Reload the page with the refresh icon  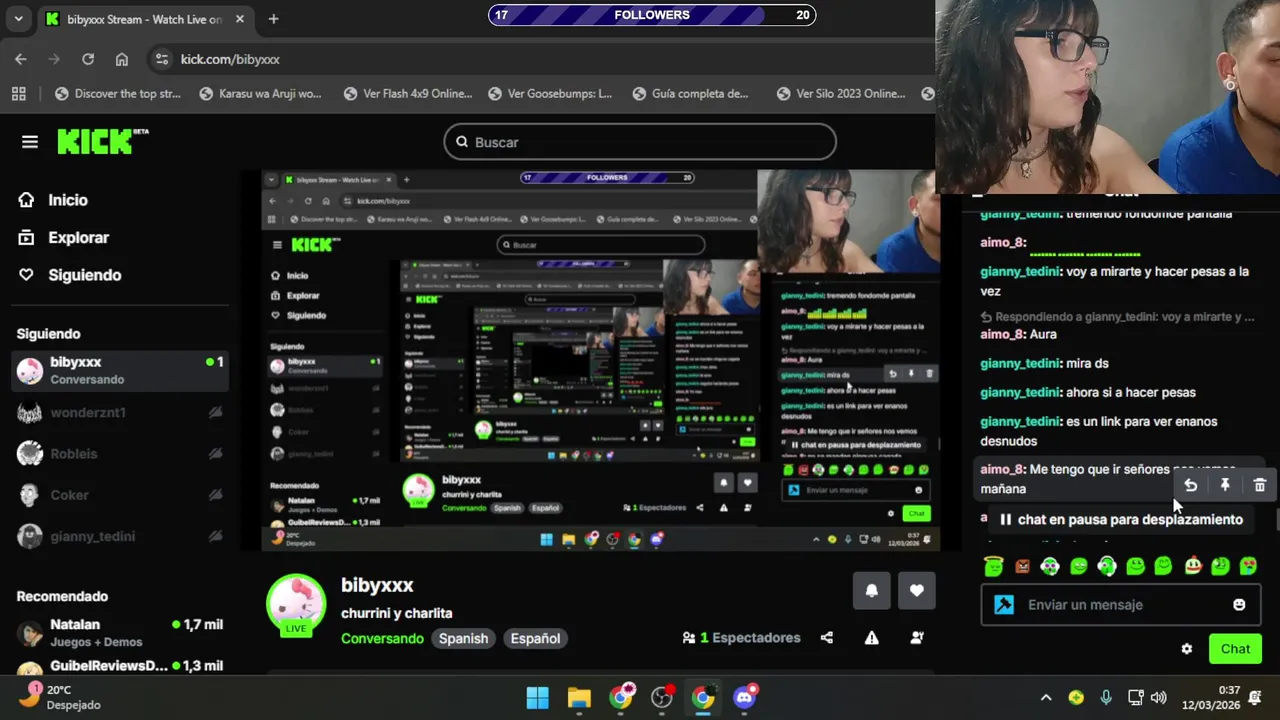(88, 59)
